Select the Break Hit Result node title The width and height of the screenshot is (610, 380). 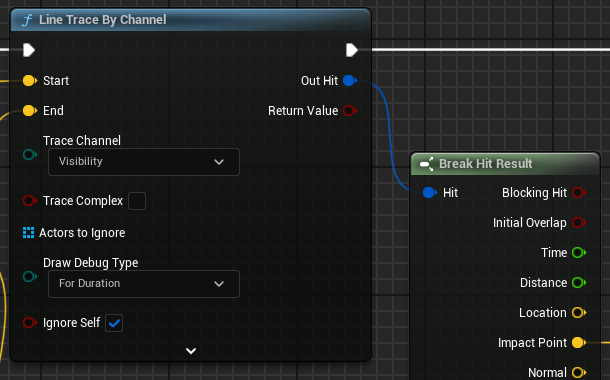pos(486,164)
